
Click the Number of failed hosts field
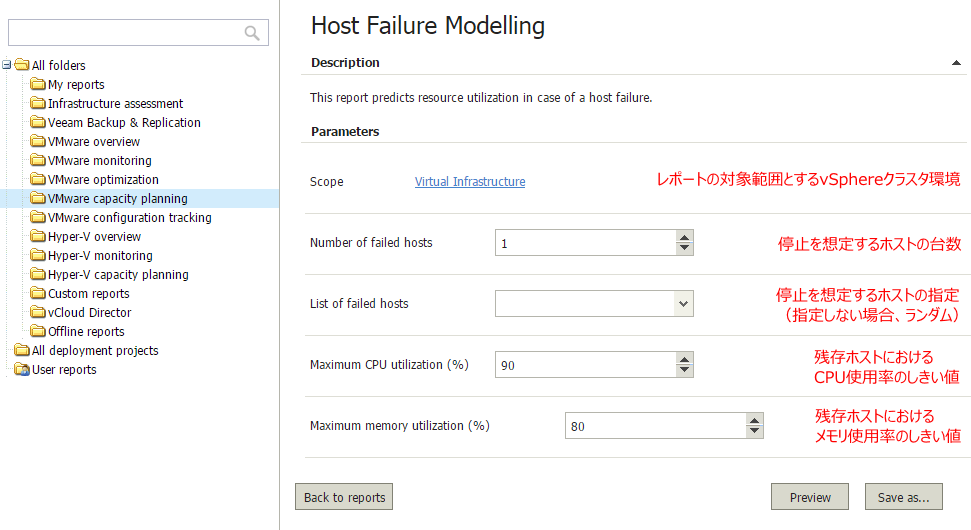click(x=586, y=243)
